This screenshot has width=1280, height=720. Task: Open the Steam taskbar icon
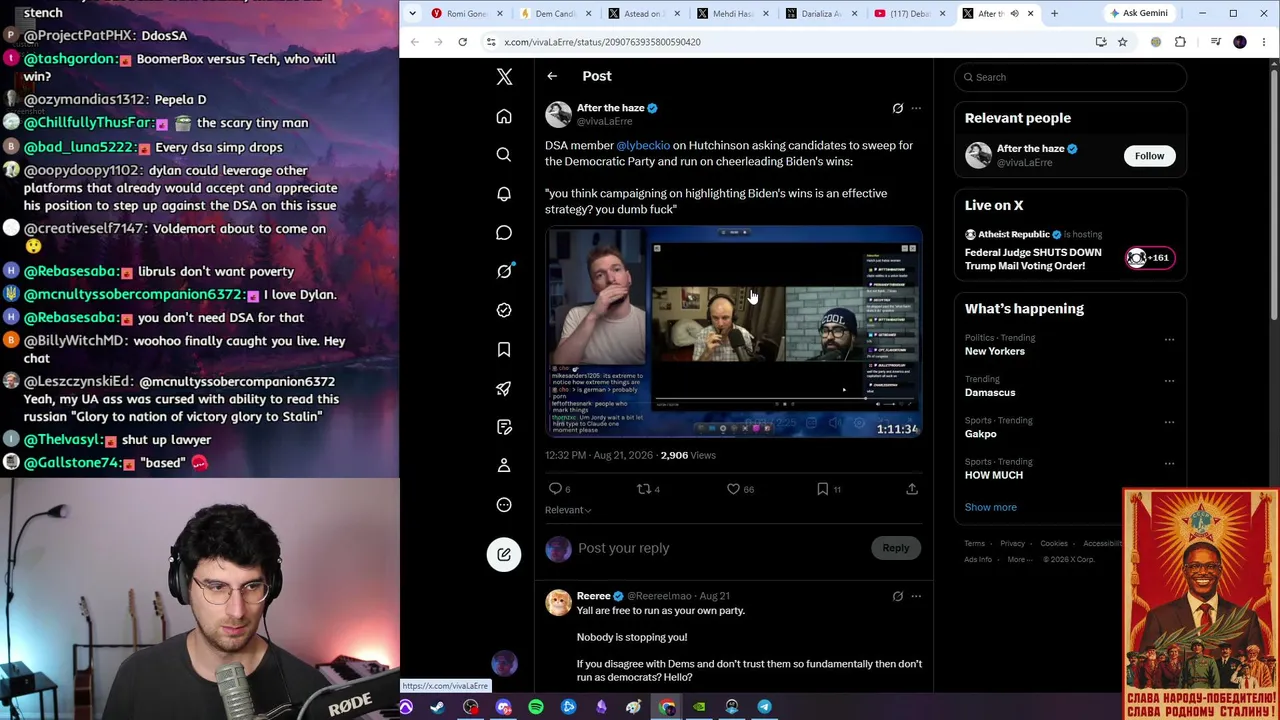point(438,707)
